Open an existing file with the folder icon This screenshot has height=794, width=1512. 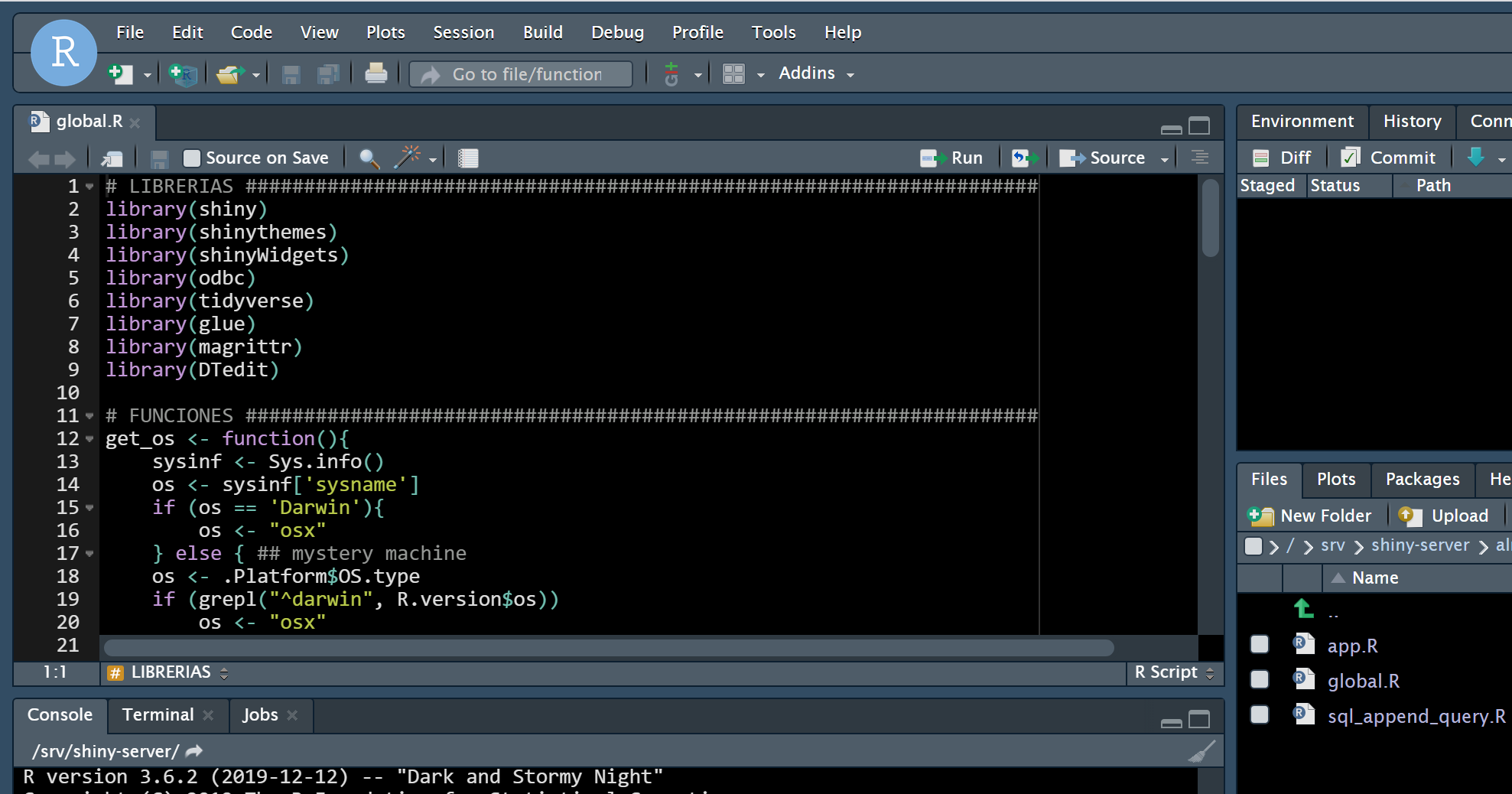pos(229,74)
